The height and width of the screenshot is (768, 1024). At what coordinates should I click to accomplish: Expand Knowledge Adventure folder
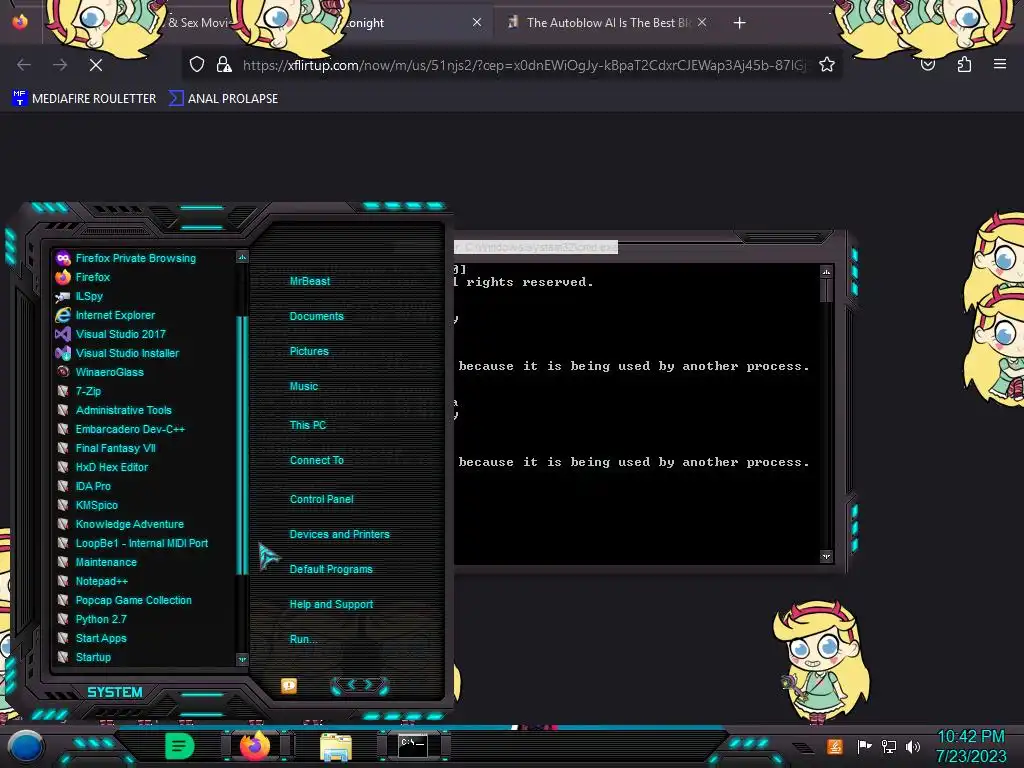120,524
